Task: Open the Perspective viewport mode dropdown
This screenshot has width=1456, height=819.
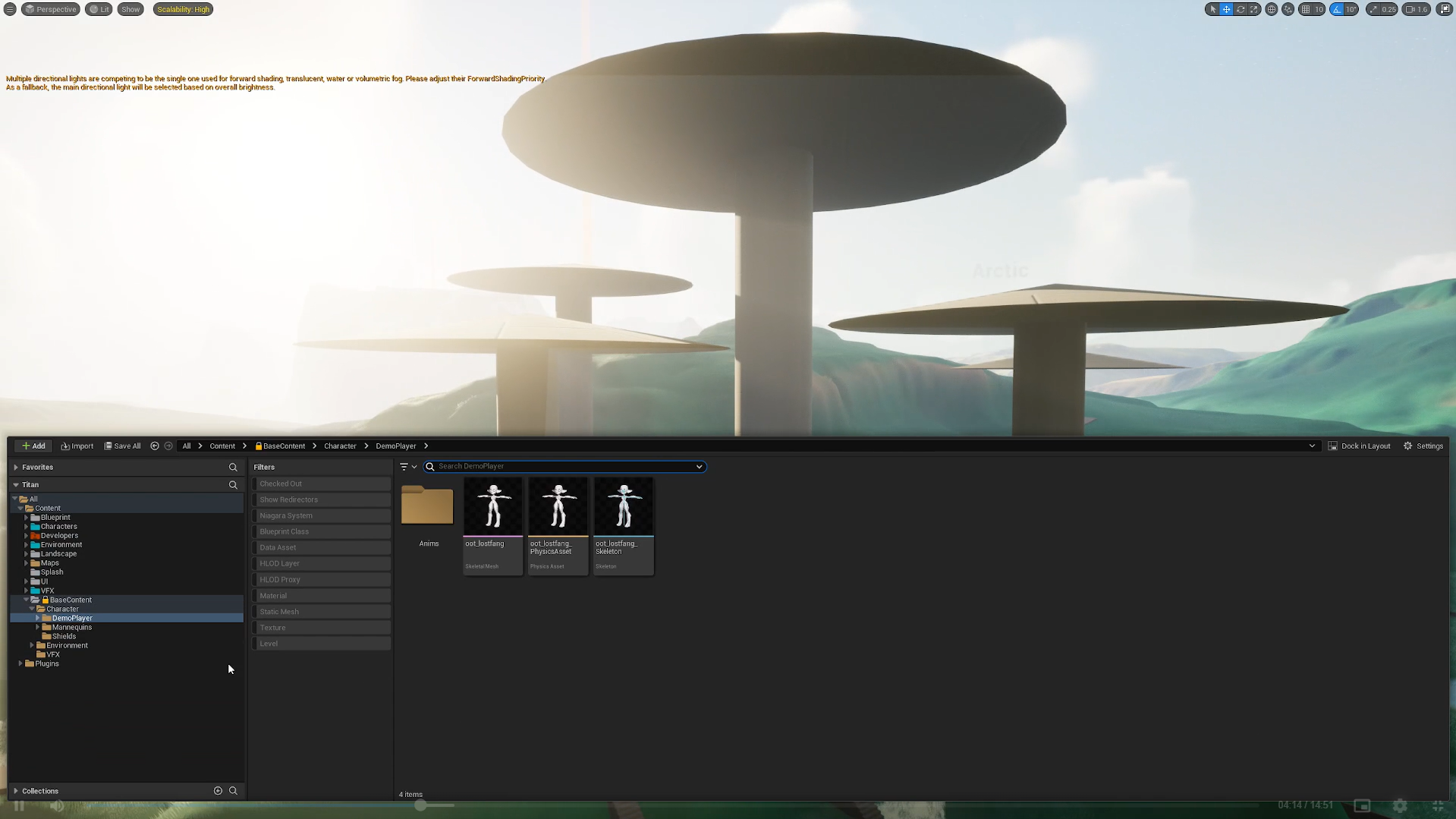Action: point(51,10)
